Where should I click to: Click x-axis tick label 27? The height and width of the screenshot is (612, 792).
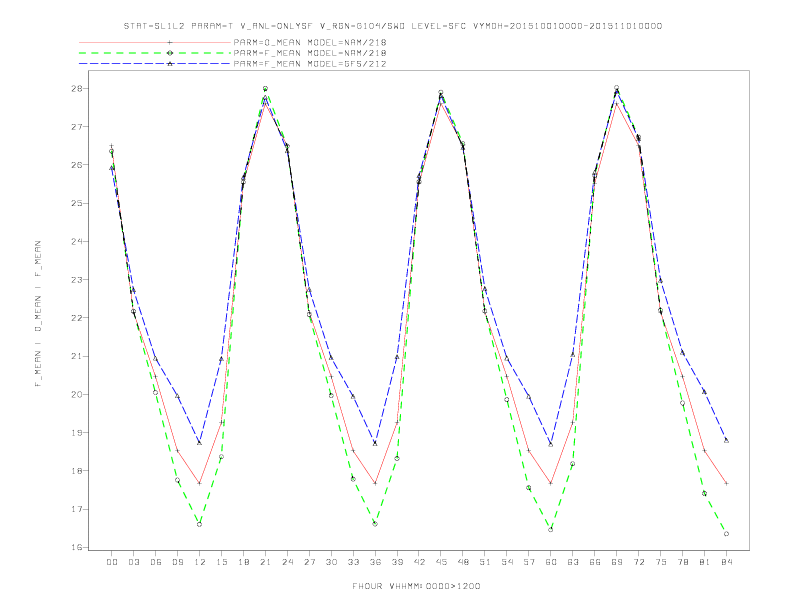click(309, 562)
